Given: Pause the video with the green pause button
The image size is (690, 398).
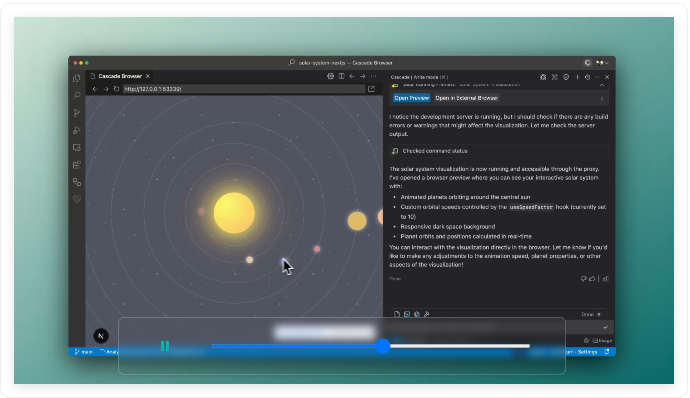Looking at the screenshot, I should [x=165, y=346].
